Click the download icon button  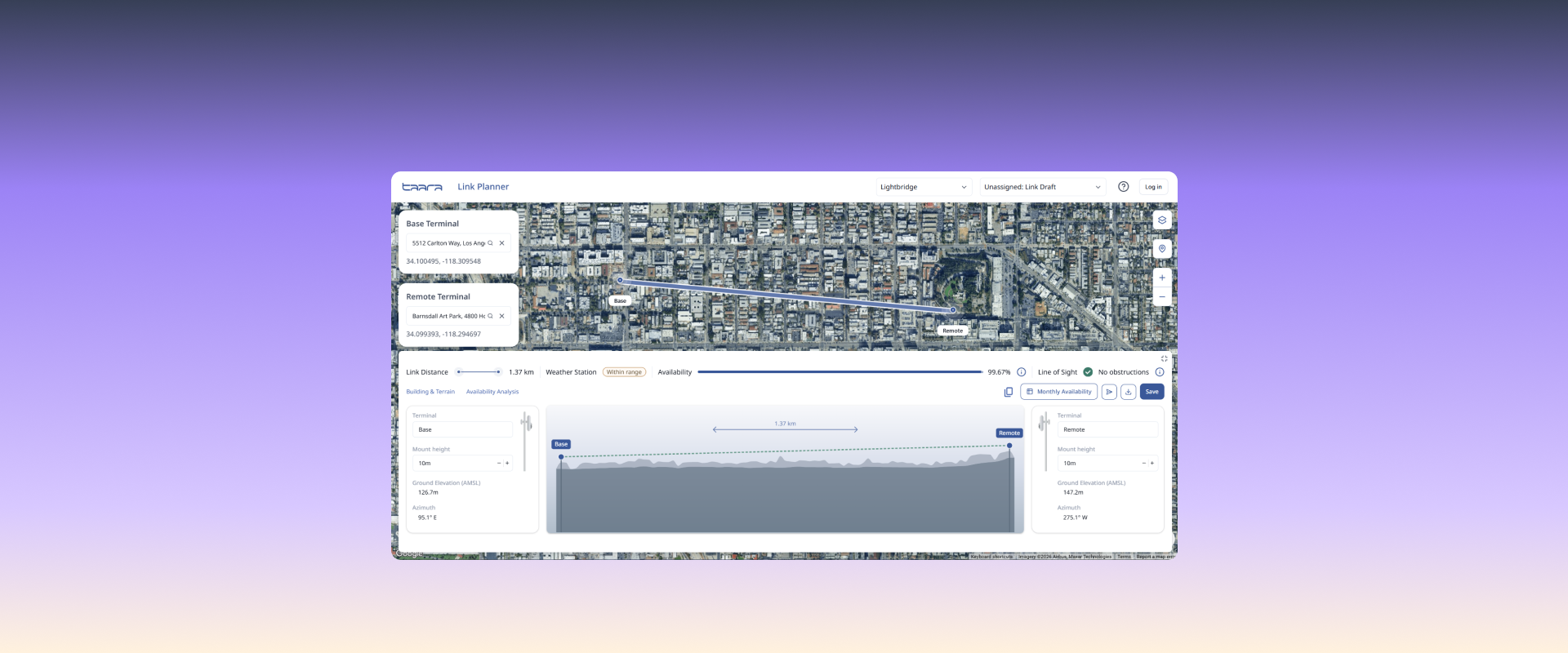[x=1128, y=392]
